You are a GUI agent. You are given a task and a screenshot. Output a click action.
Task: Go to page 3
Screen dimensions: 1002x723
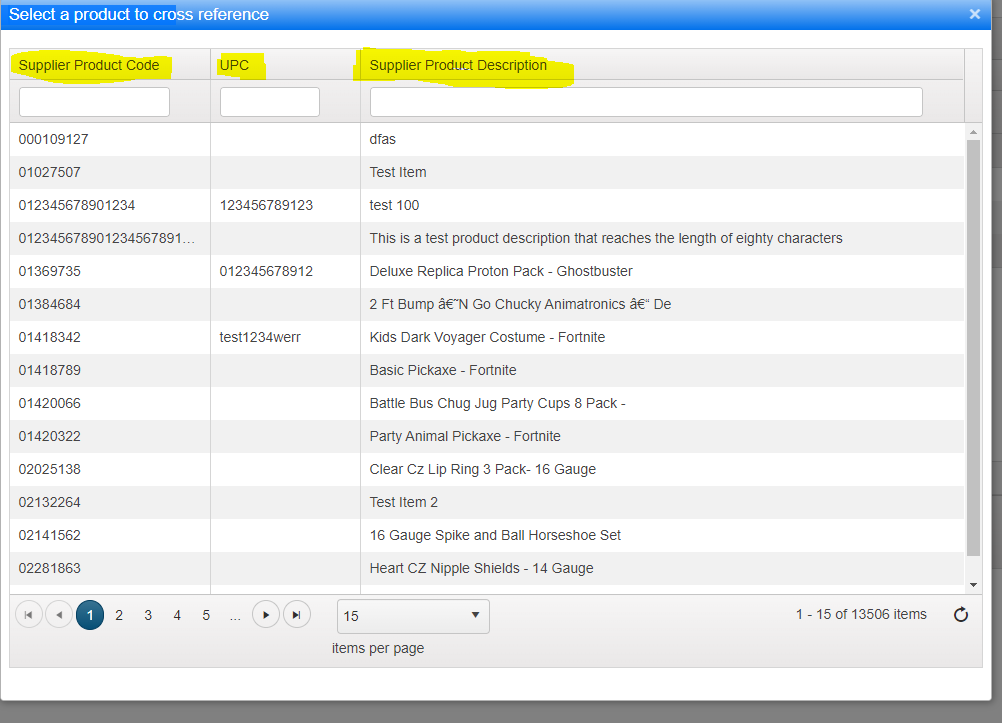(x=148, y=615)
